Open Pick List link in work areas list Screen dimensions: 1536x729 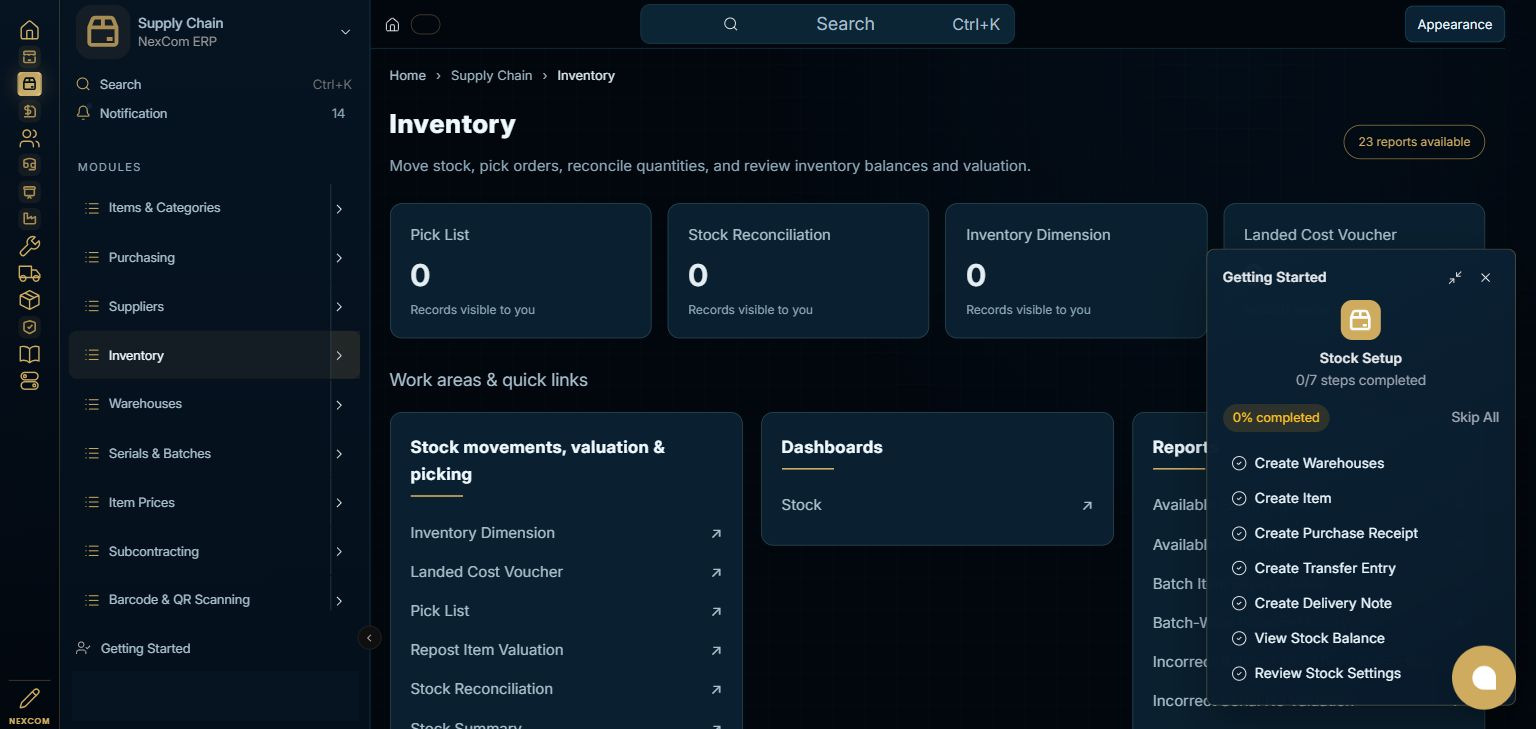[566, 611]
